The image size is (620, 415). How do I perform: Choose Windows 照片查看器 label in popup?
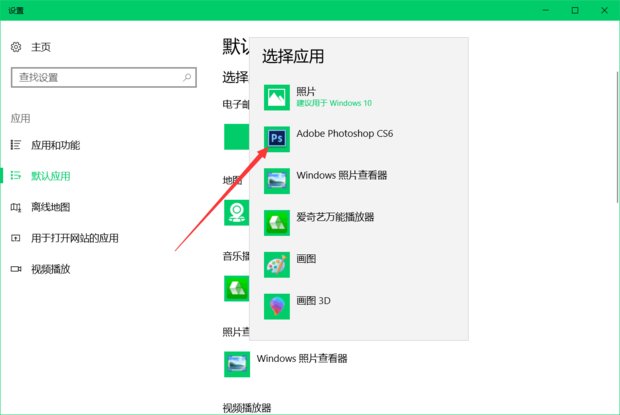pyautogui.click(x=342, y=175)
